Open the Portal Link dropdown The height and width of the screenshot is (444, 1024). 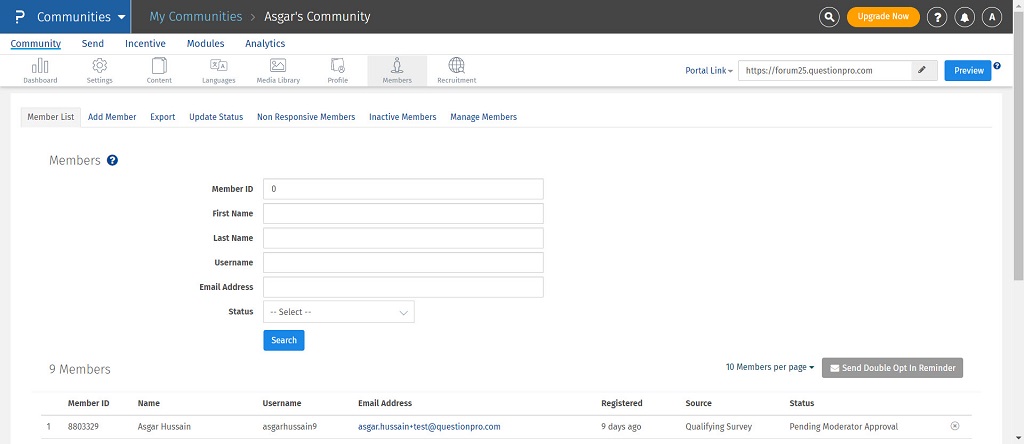(x=709, y=71)
